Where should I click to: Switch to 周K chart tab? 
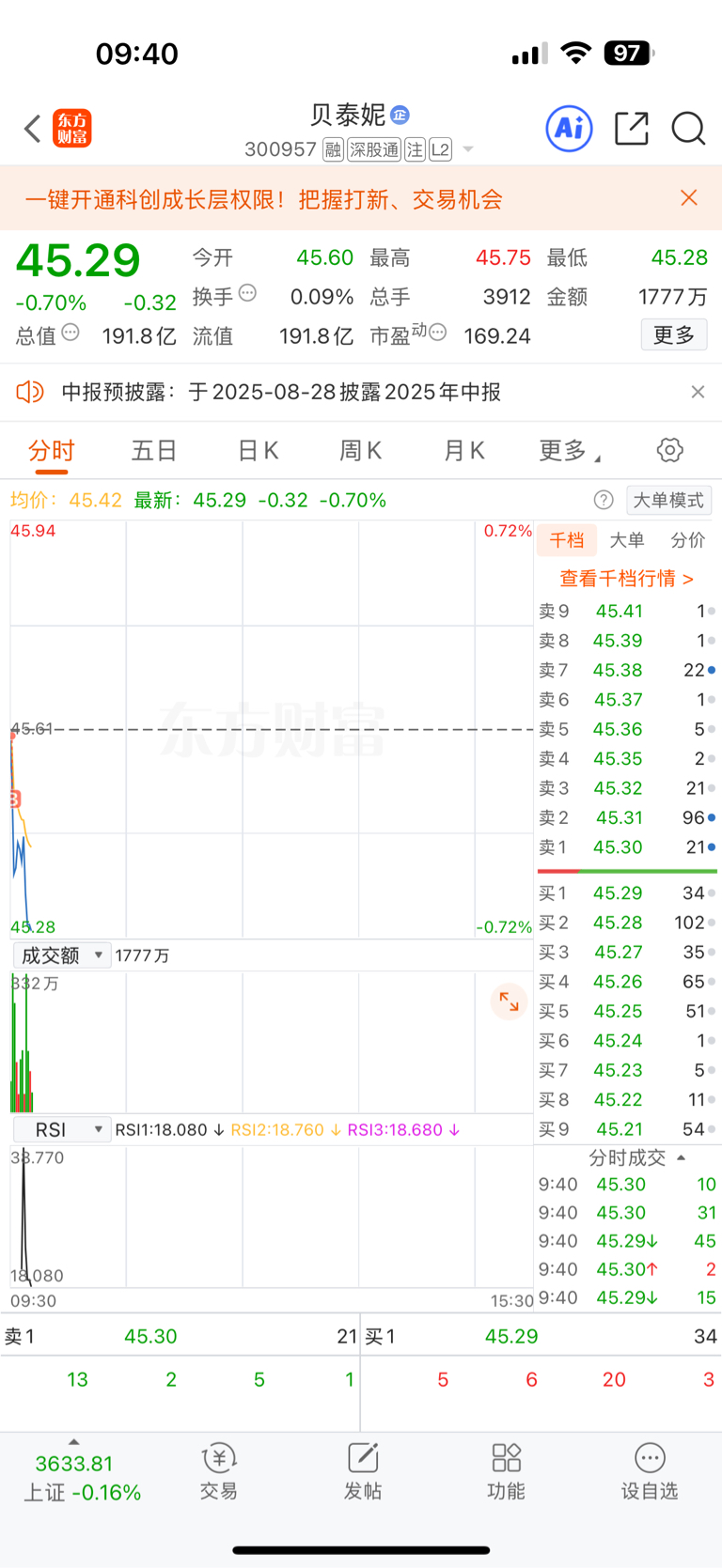(360, 451)
